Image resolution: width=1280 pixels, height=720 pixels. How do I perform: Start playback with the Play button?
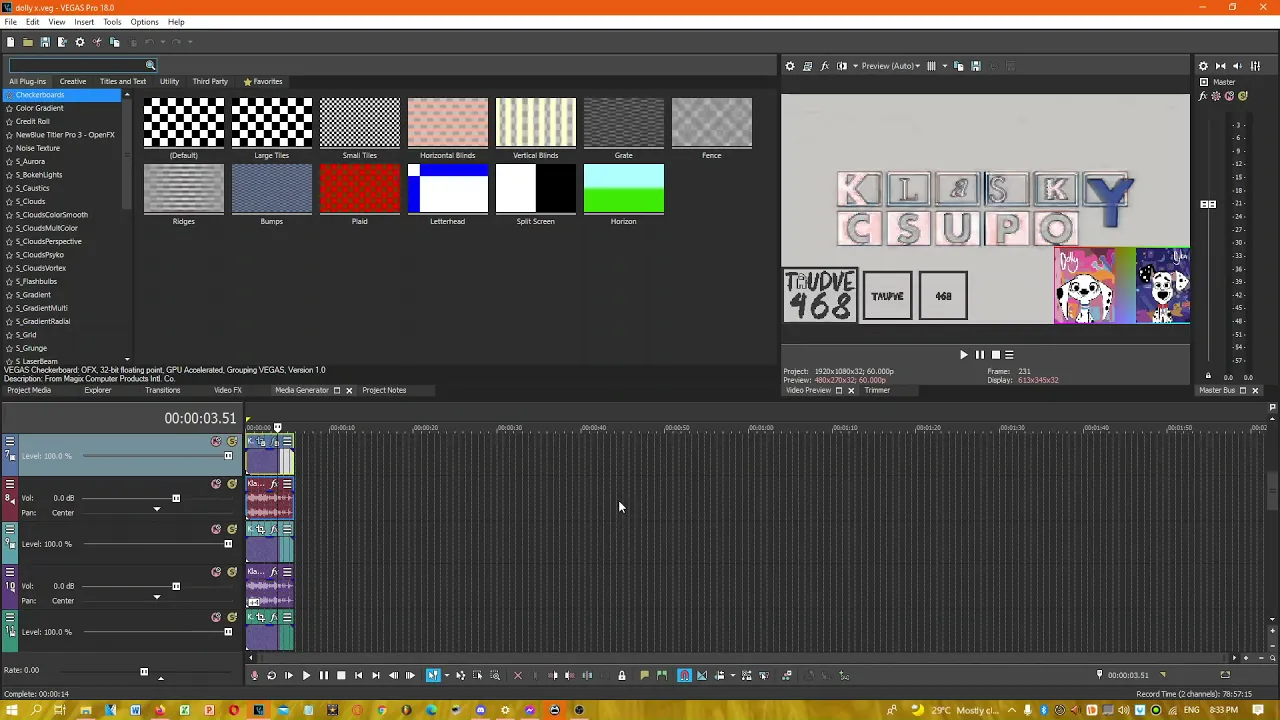coord(306,676)
